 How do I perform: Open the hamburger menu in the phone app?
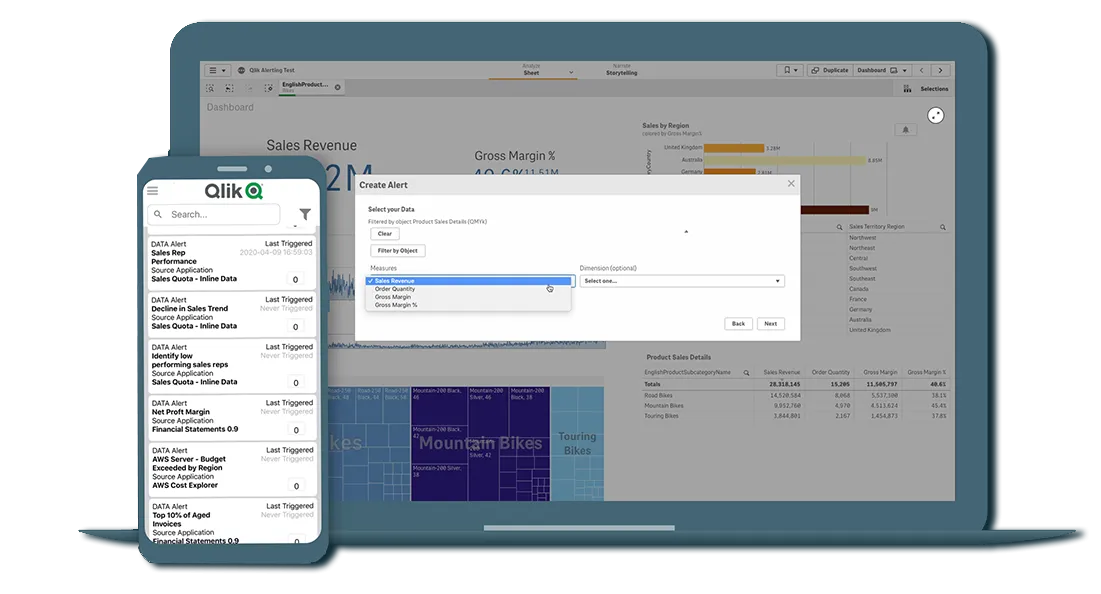[x=152, y=191]
